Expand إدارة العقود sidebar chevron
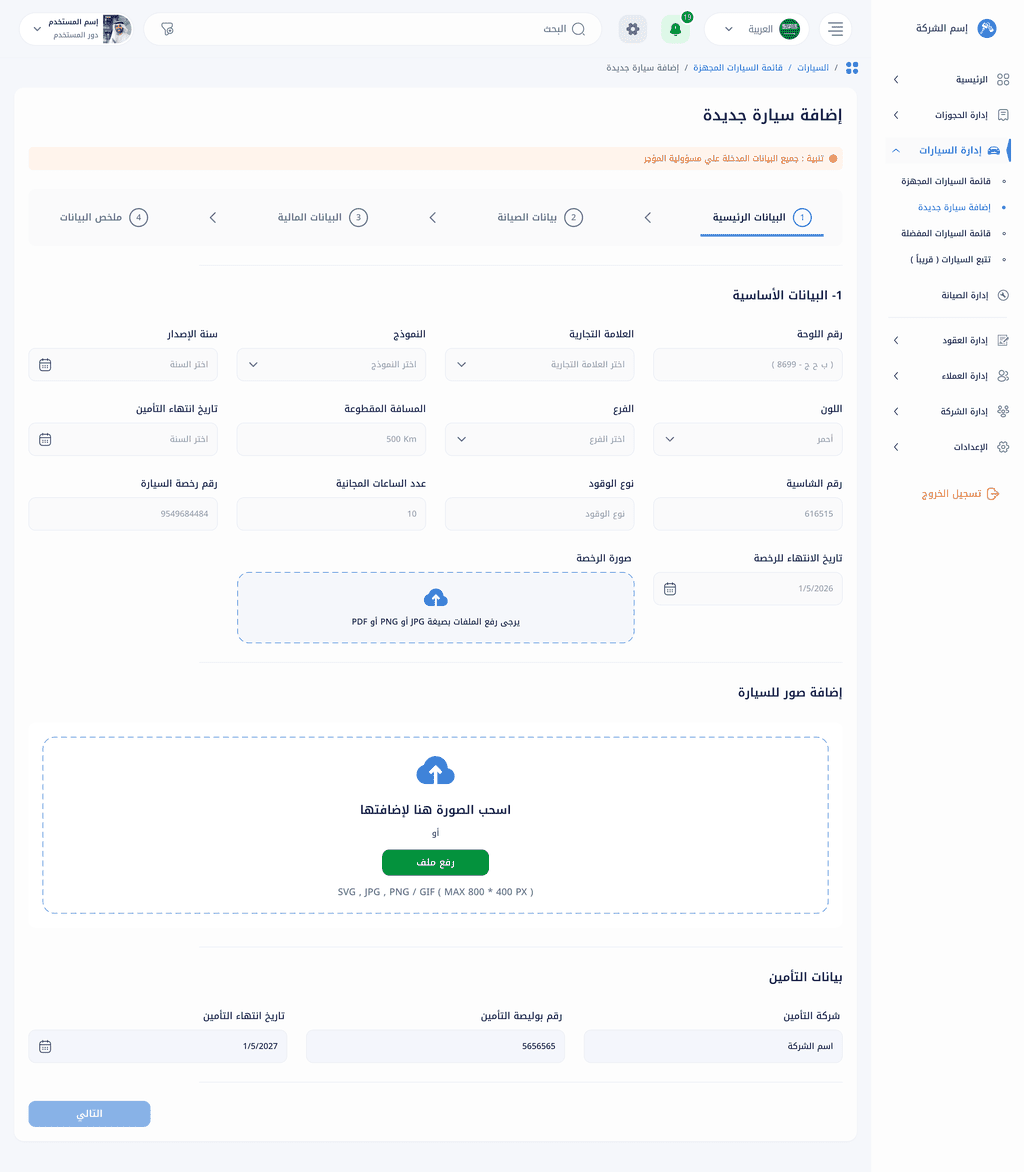The image size is (1024, 1172). [896, 340]
